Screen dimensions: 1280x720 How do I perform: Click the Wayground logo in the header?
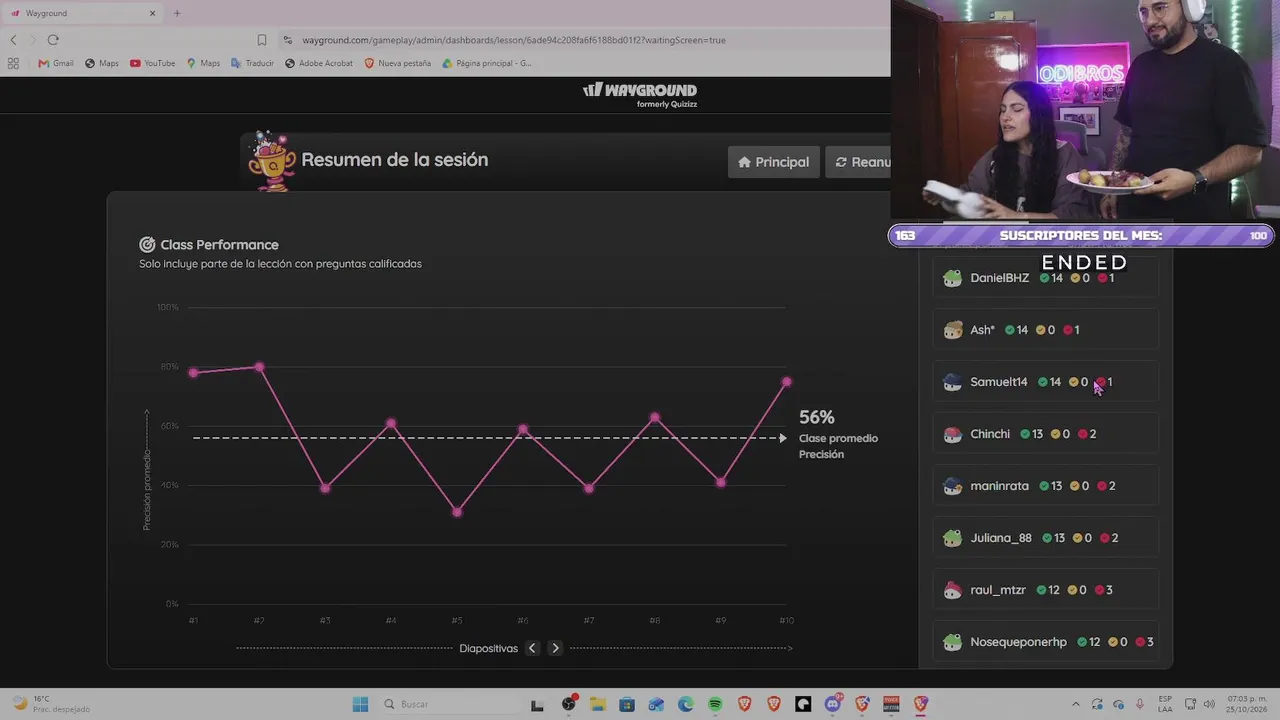[640, 94]
